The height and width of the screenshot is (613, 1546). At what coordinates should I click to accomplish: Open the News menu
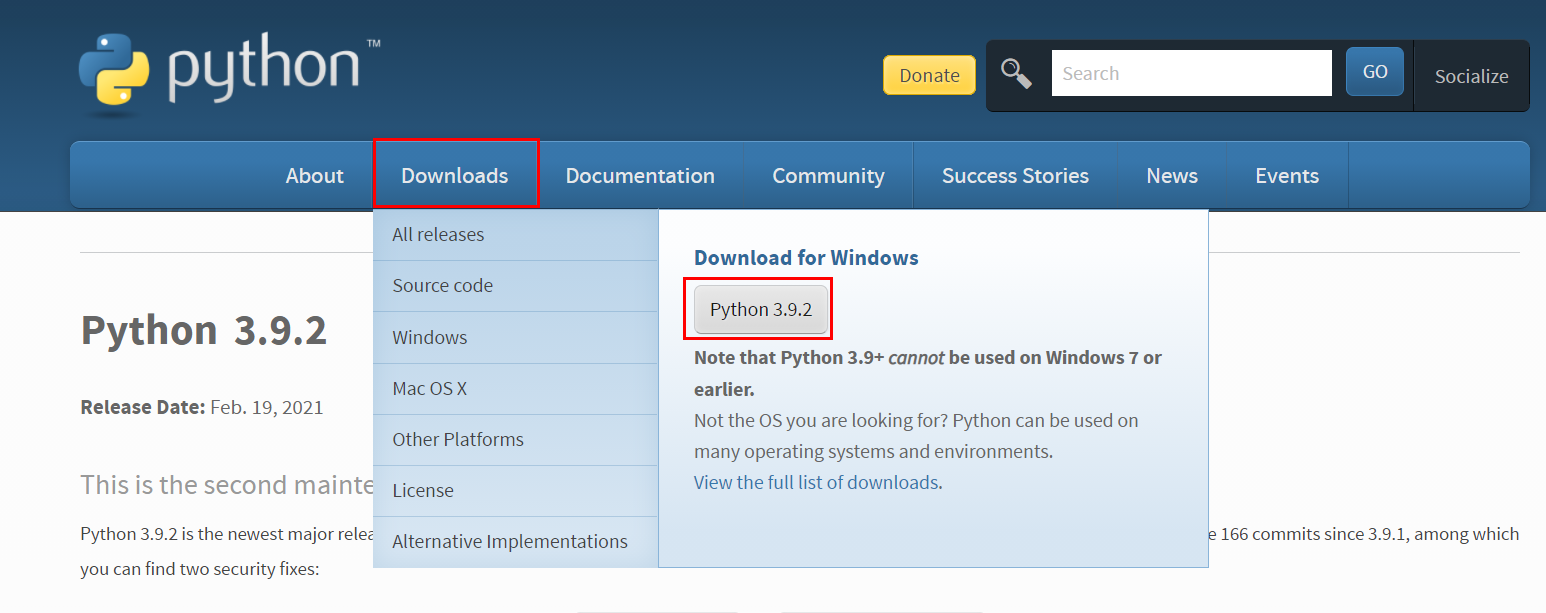[1172, 175]
